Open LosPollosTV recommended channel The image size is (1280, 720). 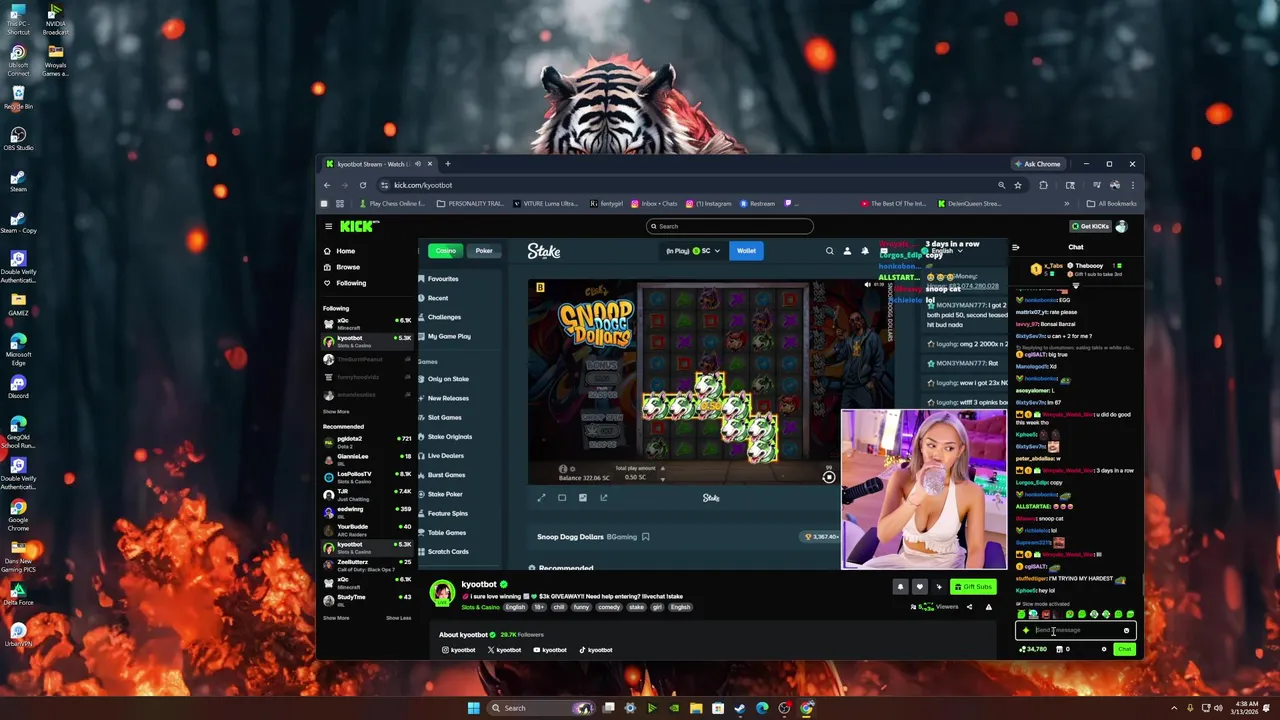point(367,476)
